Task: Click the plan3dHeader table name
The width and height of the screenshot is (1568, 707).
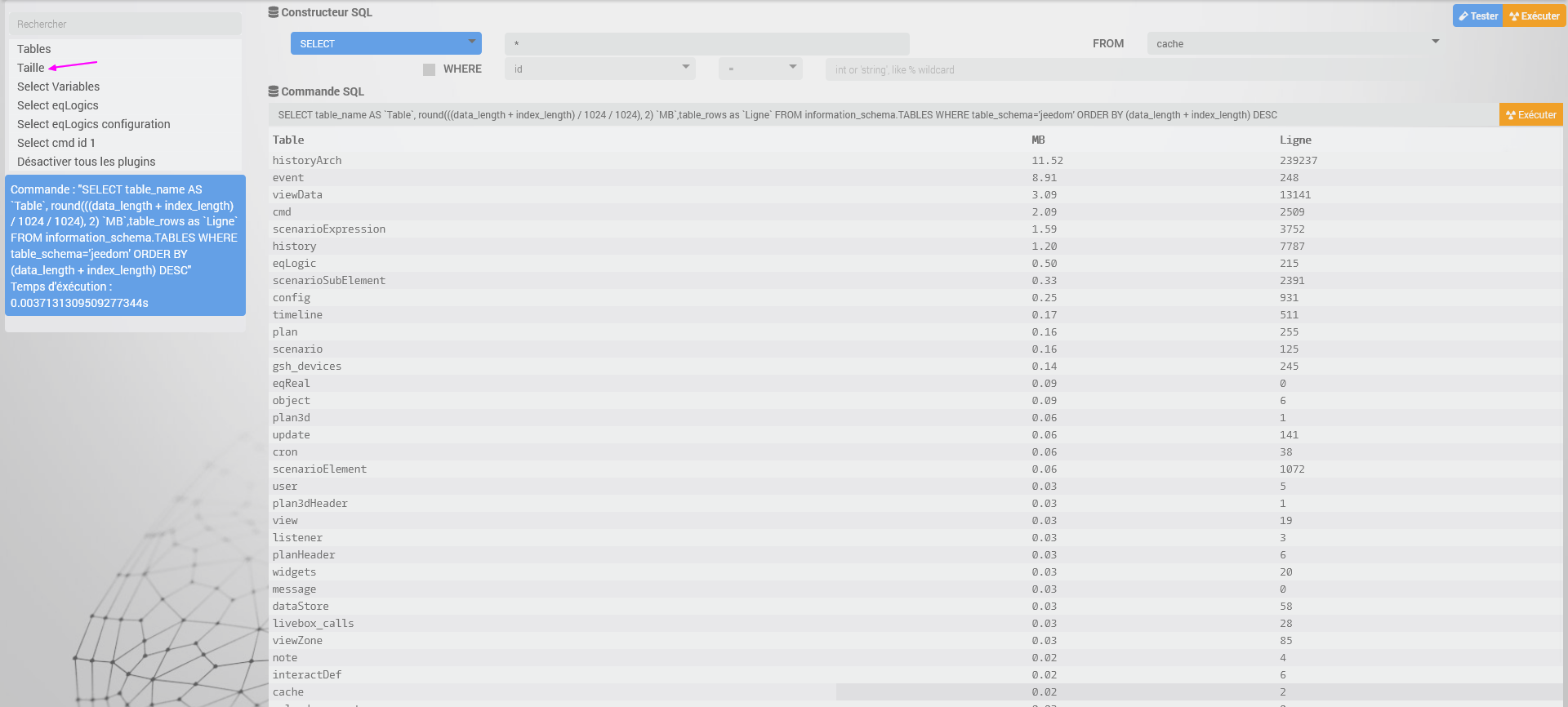Action: click(310, 504)
